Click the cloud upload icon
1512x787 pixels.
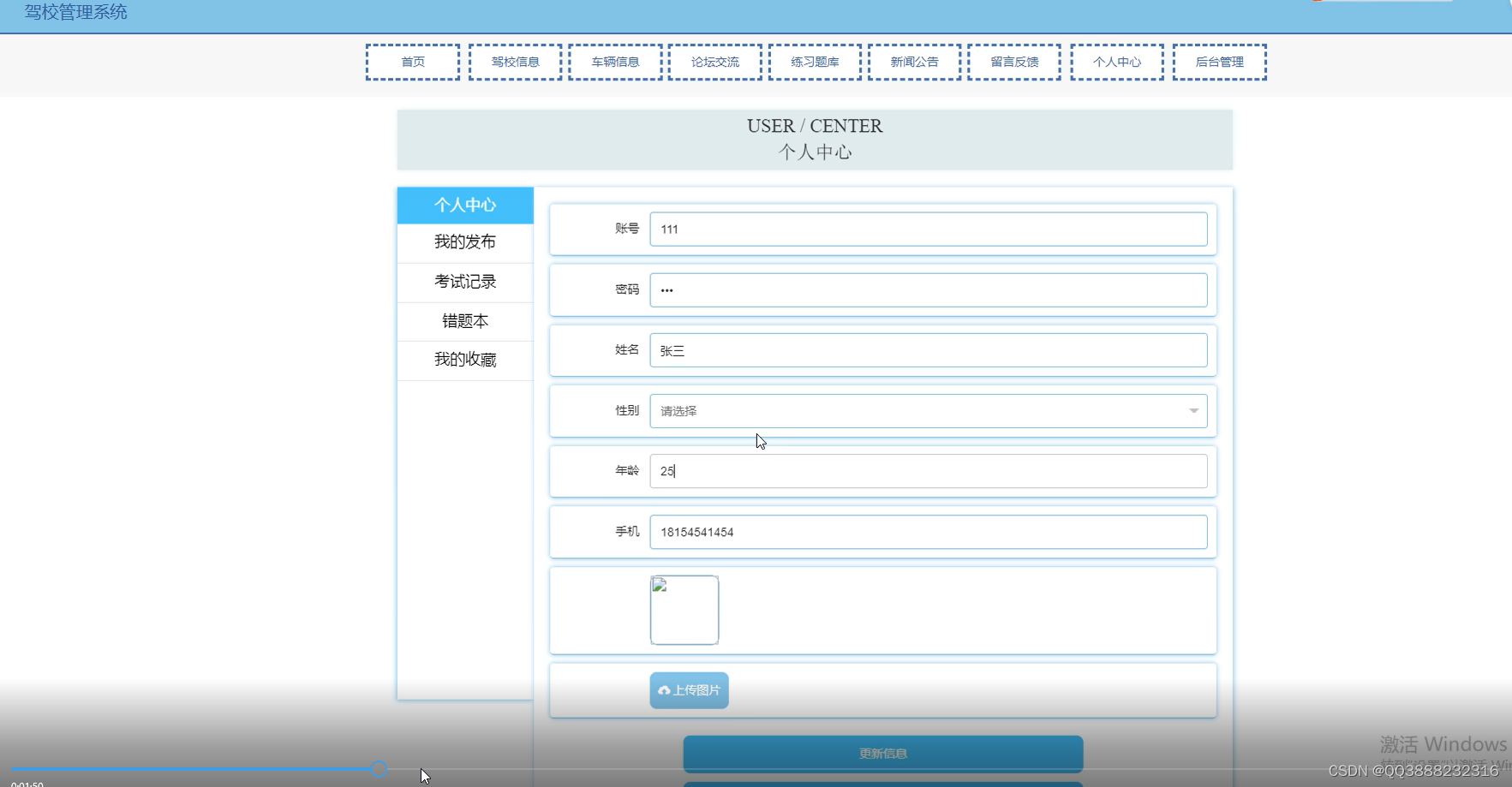click(x=664, y=690)
